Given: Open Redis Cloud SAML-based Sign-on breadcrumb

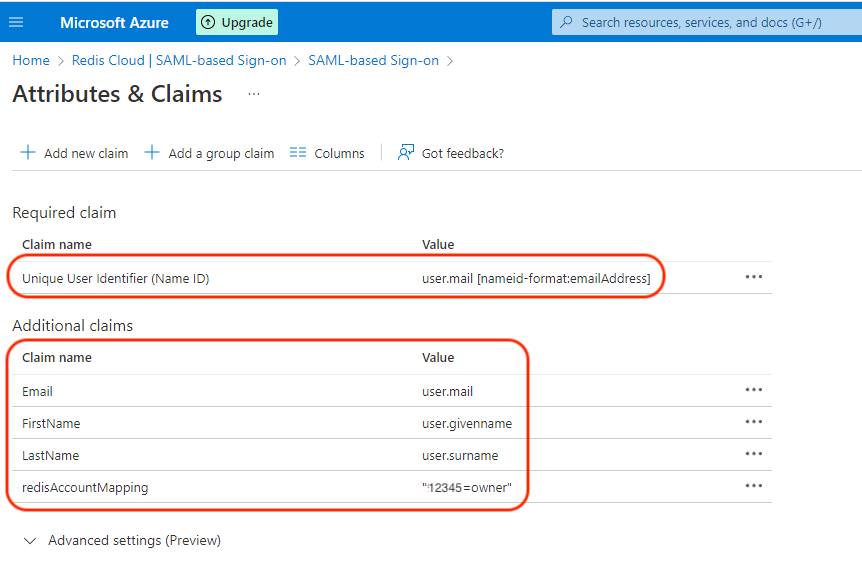Looking at the screenshot, I should click(x=179, y=60).
